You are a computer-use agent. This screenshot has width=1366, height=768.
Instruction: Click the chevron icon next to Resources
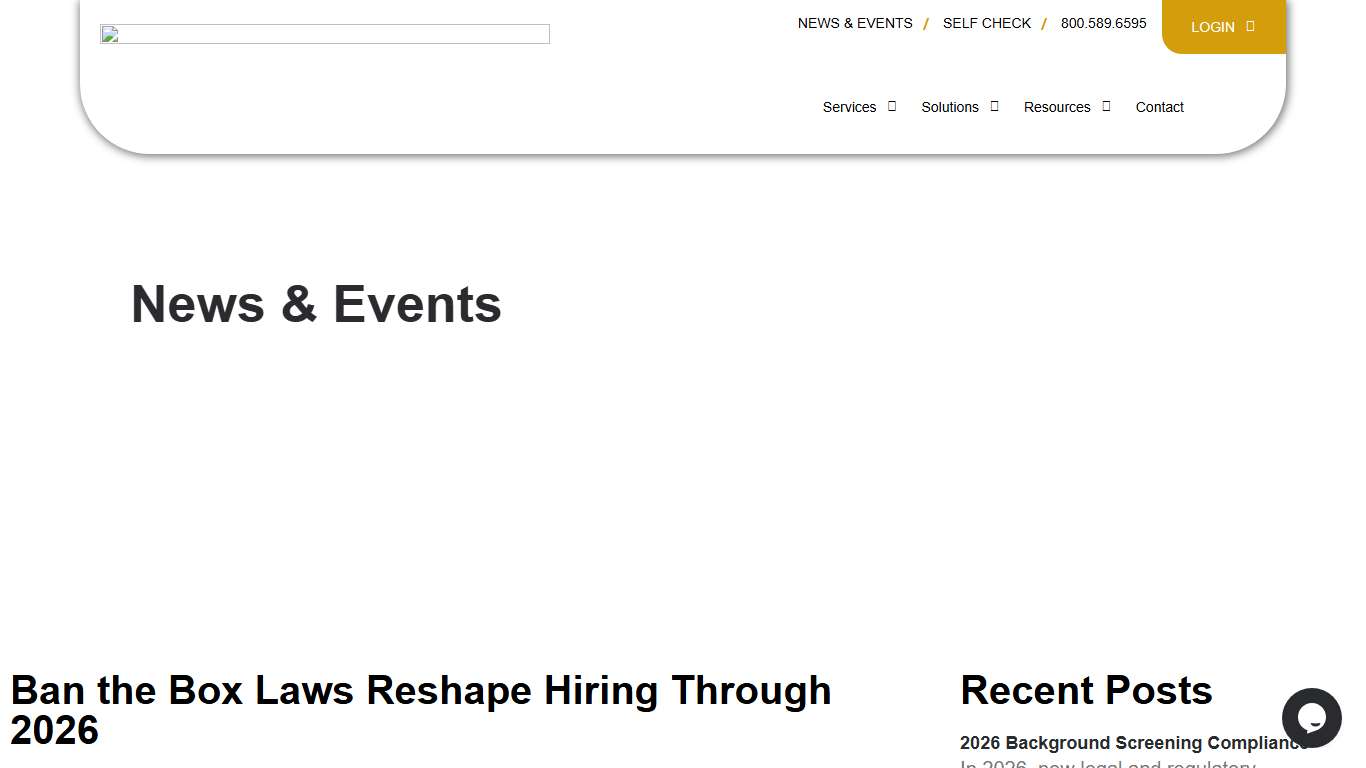[x=1106, y=106]
